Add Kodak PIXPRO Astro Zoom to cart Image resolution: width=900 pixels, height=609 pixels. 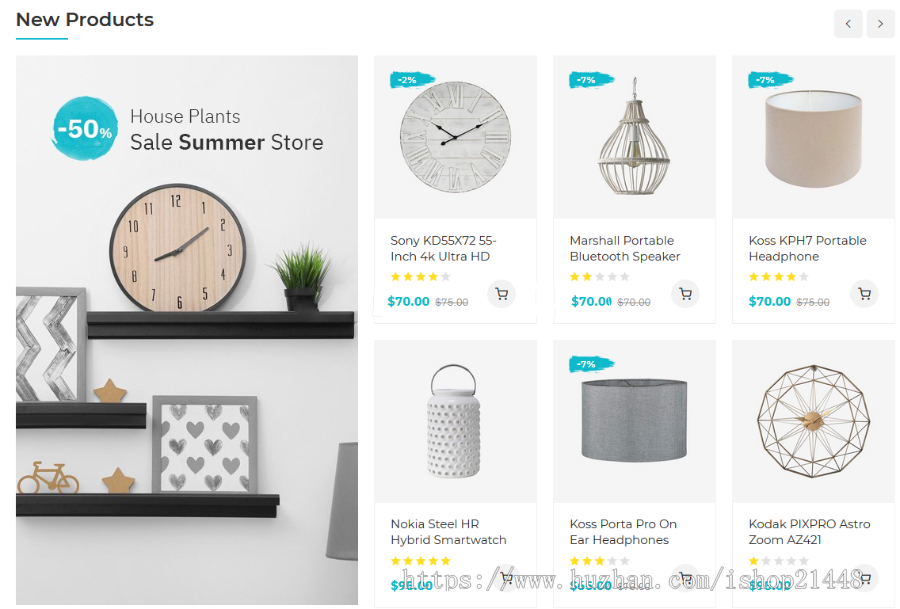tap(864, 579)
